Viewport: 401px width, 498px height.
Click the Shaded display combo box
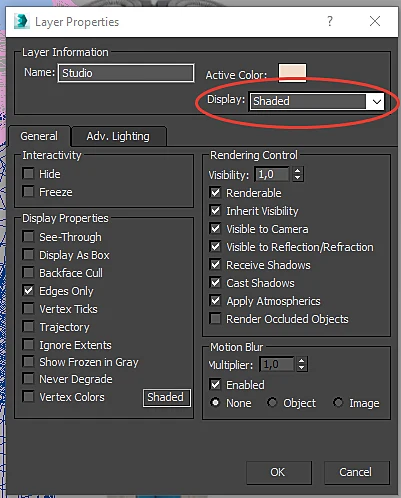point(316,101)
